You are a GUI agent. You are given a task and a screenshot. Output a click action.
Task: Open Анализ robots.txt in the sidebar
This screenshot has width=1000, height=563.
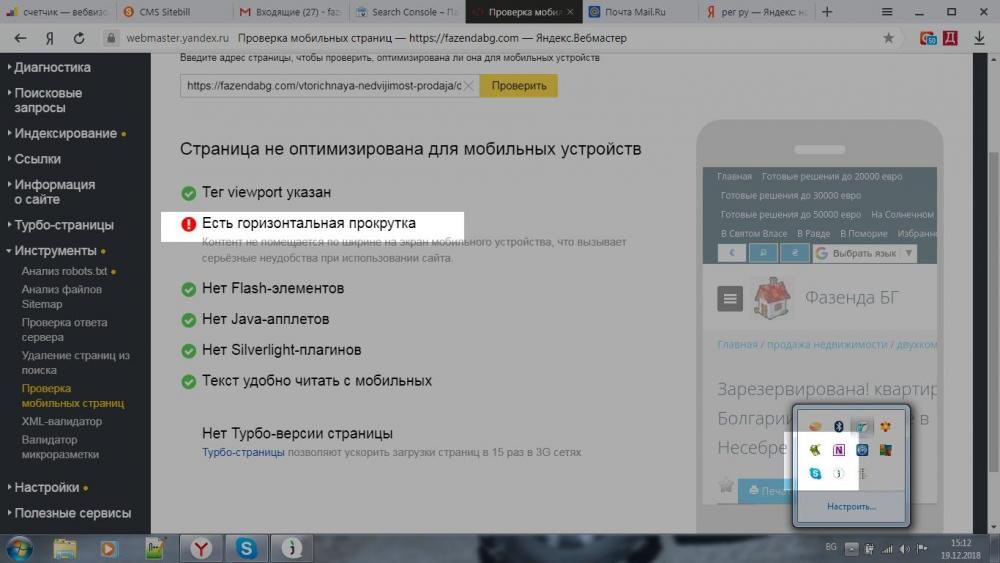[x=64, y=271]
